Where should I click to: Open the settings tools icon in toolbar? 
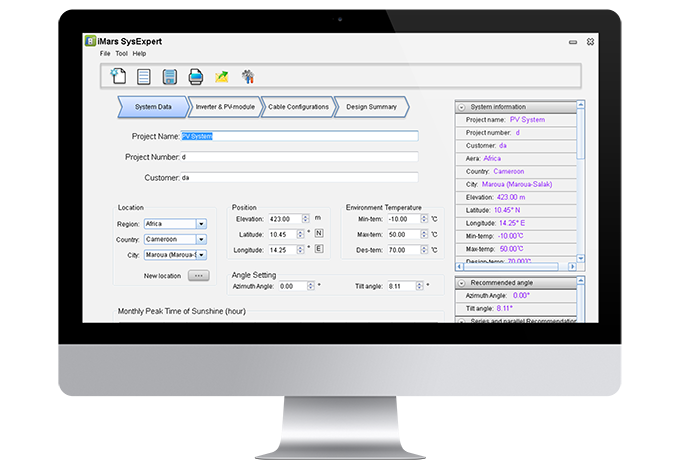248,77
